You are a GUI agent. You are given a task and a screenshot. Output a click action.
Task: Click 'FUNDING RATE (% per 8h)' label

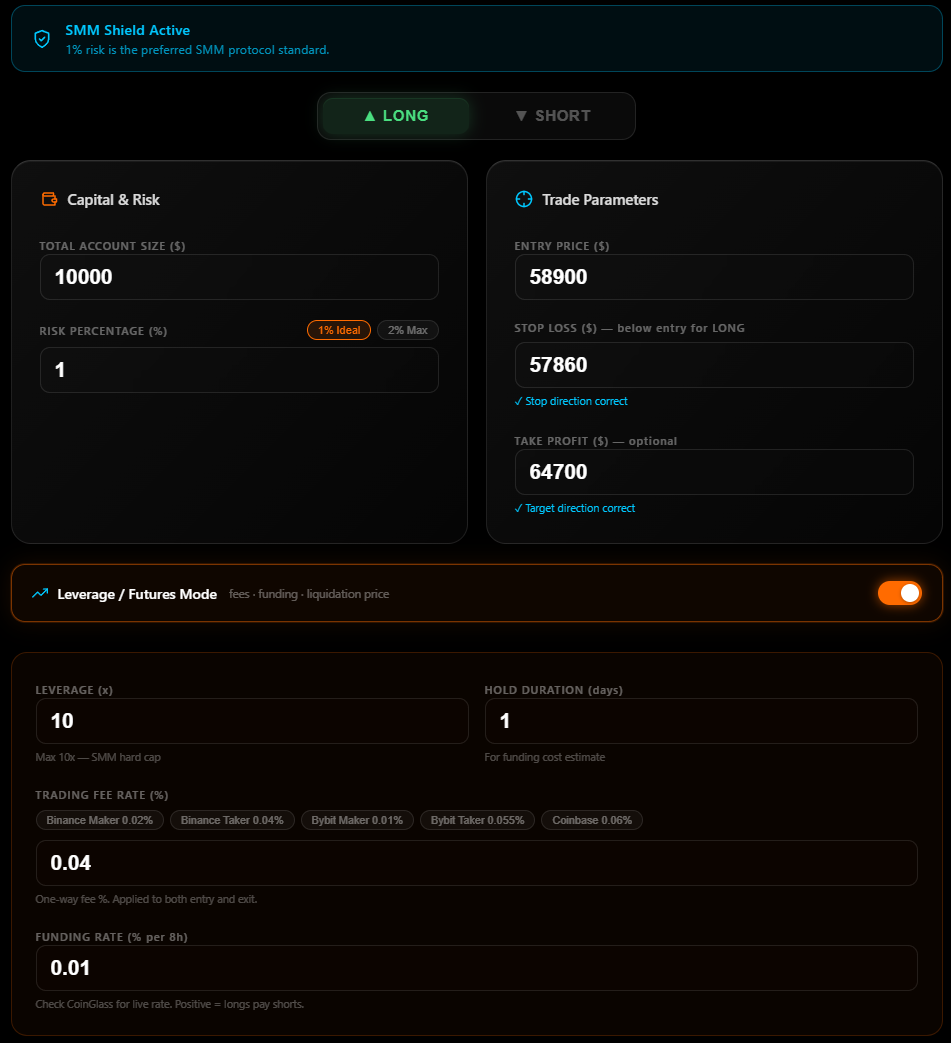click(x=112, y=937)
